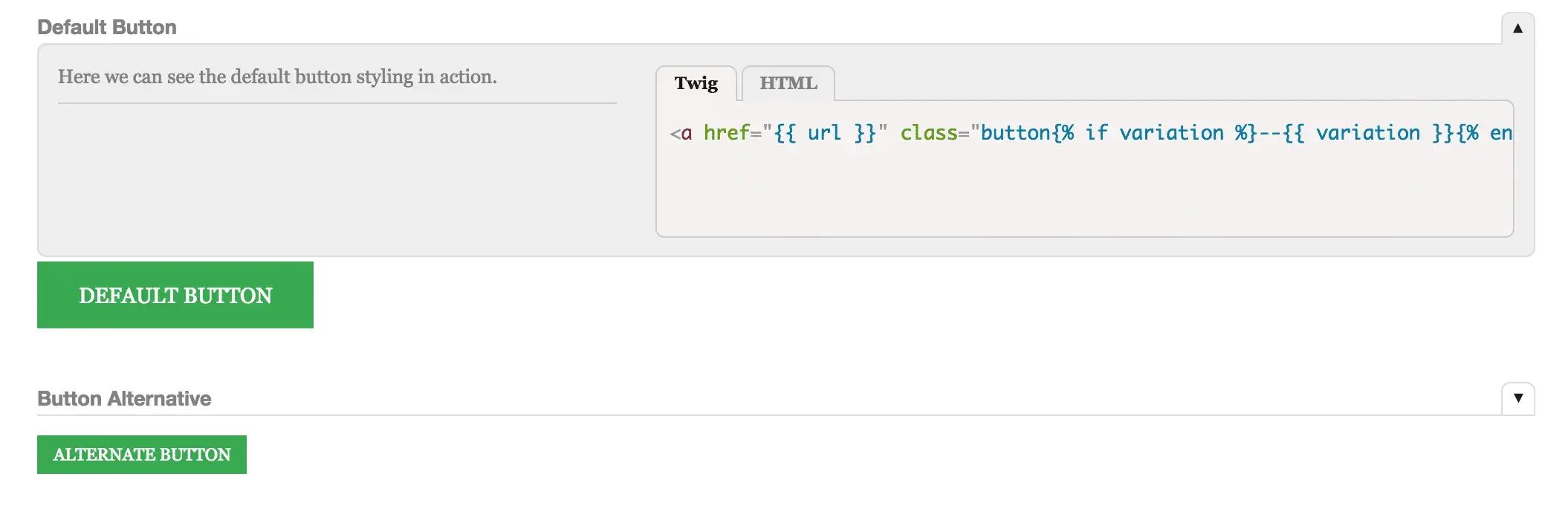Click the truncated 'en' at code line end
This screenshot has height=523, width=1568.
(1500, 133)
